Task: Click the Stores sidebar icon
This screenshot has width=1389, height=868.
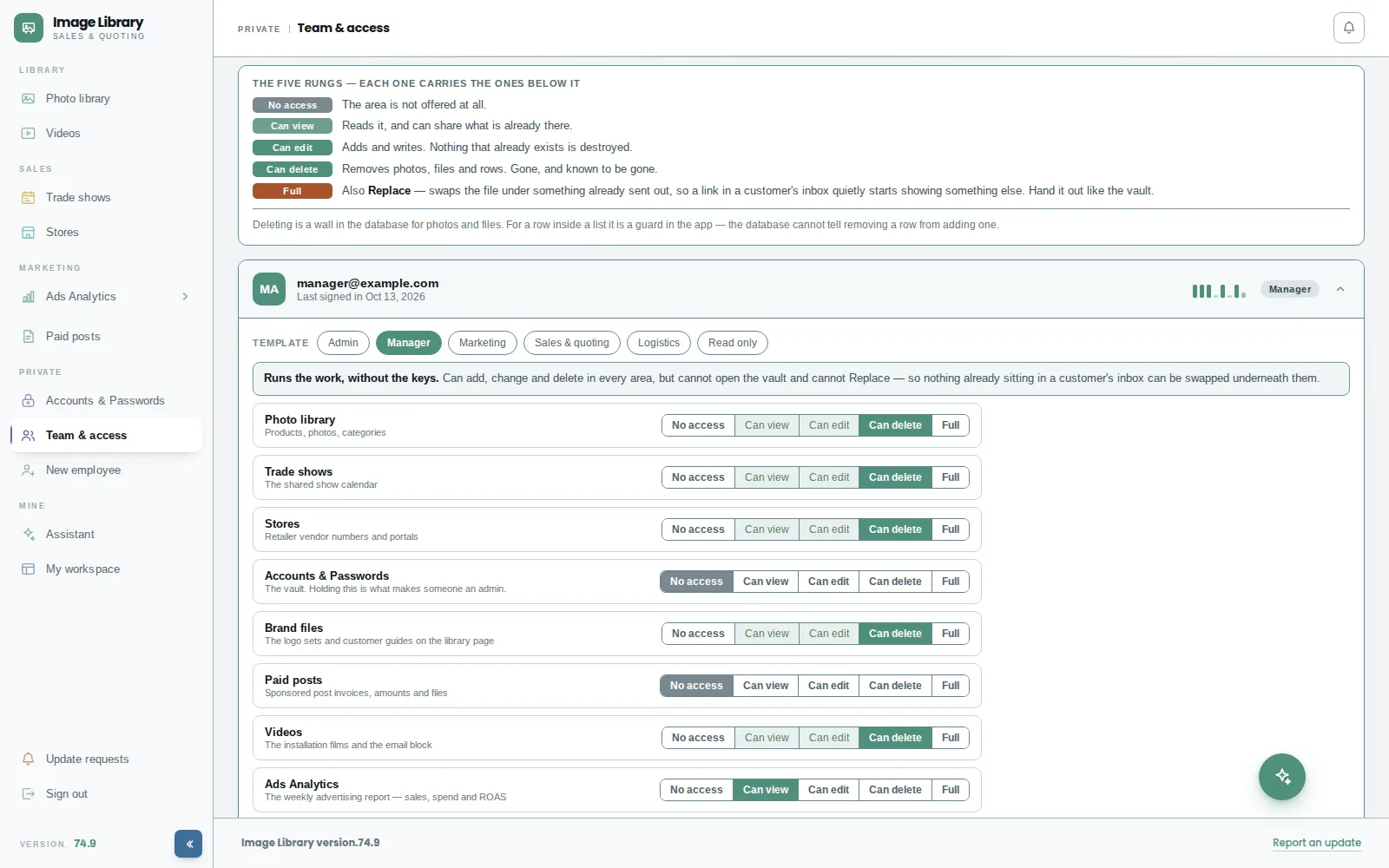Action: 29,233
